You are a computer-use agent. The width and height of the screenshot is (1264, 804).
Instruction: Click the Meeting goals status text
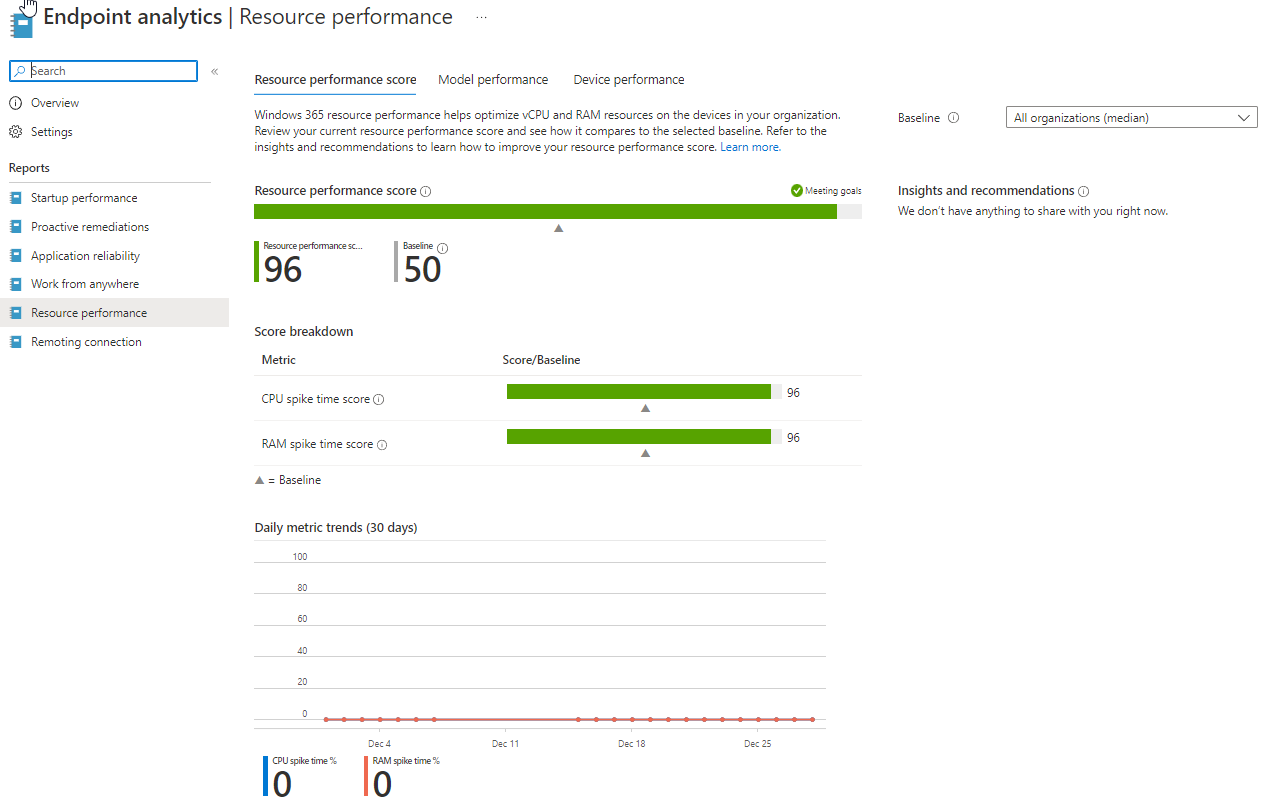point(833,191)
